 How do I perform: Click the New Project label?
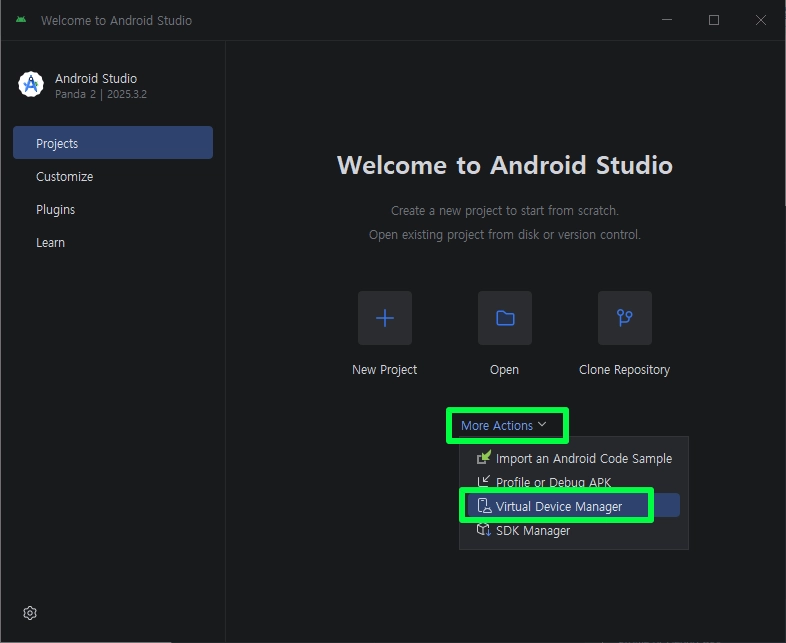[384, 370]
